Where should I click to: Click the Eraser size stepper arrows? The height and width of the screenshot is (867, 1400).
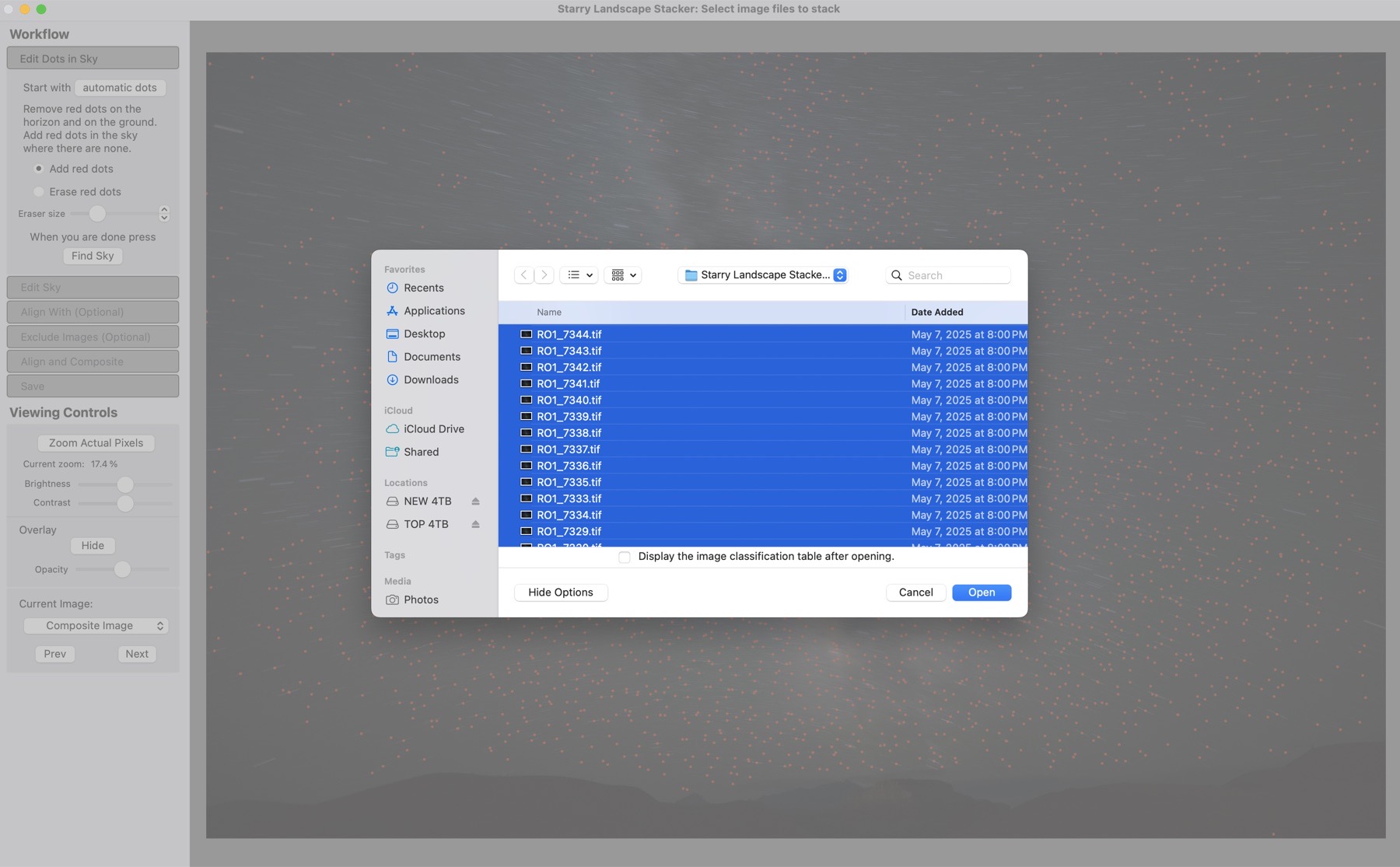pos(164,214)
